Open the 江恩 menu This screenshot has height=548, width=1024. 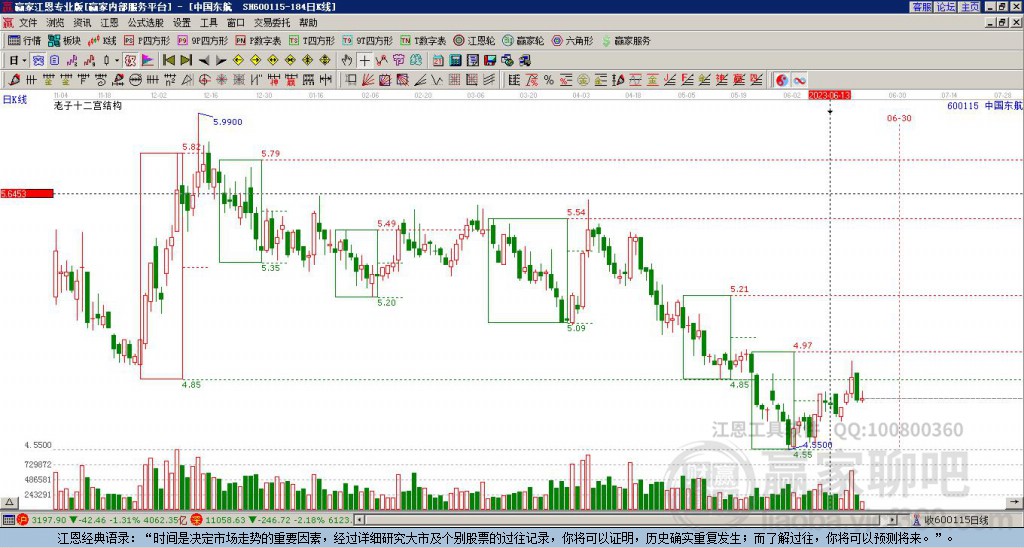pyautogui.click(x=109, y=23)
